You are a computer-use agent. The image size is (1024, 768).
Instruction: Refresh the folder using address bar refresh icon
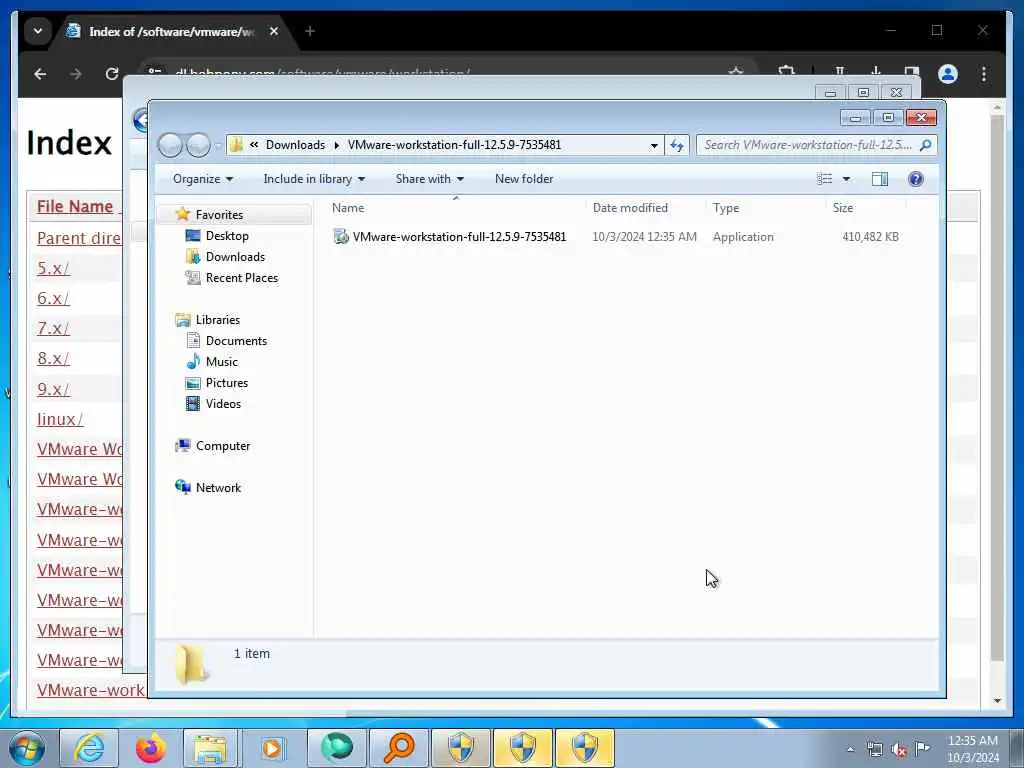coord(677,145)
